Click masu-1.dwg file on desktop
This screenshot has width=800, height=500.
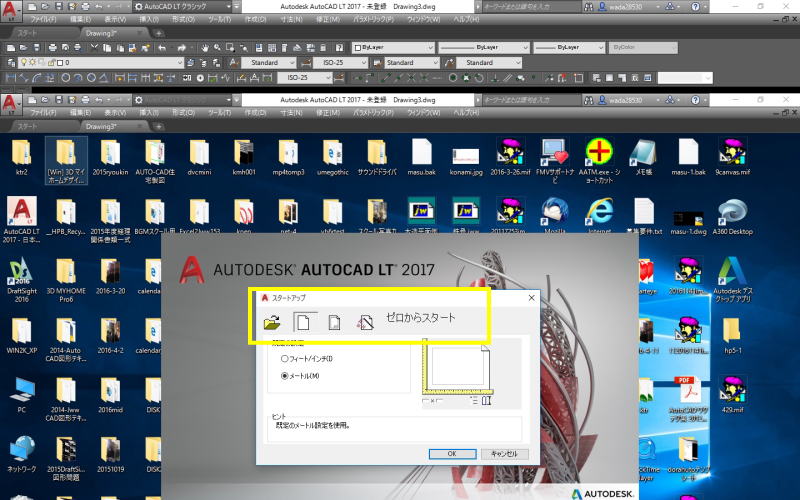pyautogui.click(x=688, y=220)
